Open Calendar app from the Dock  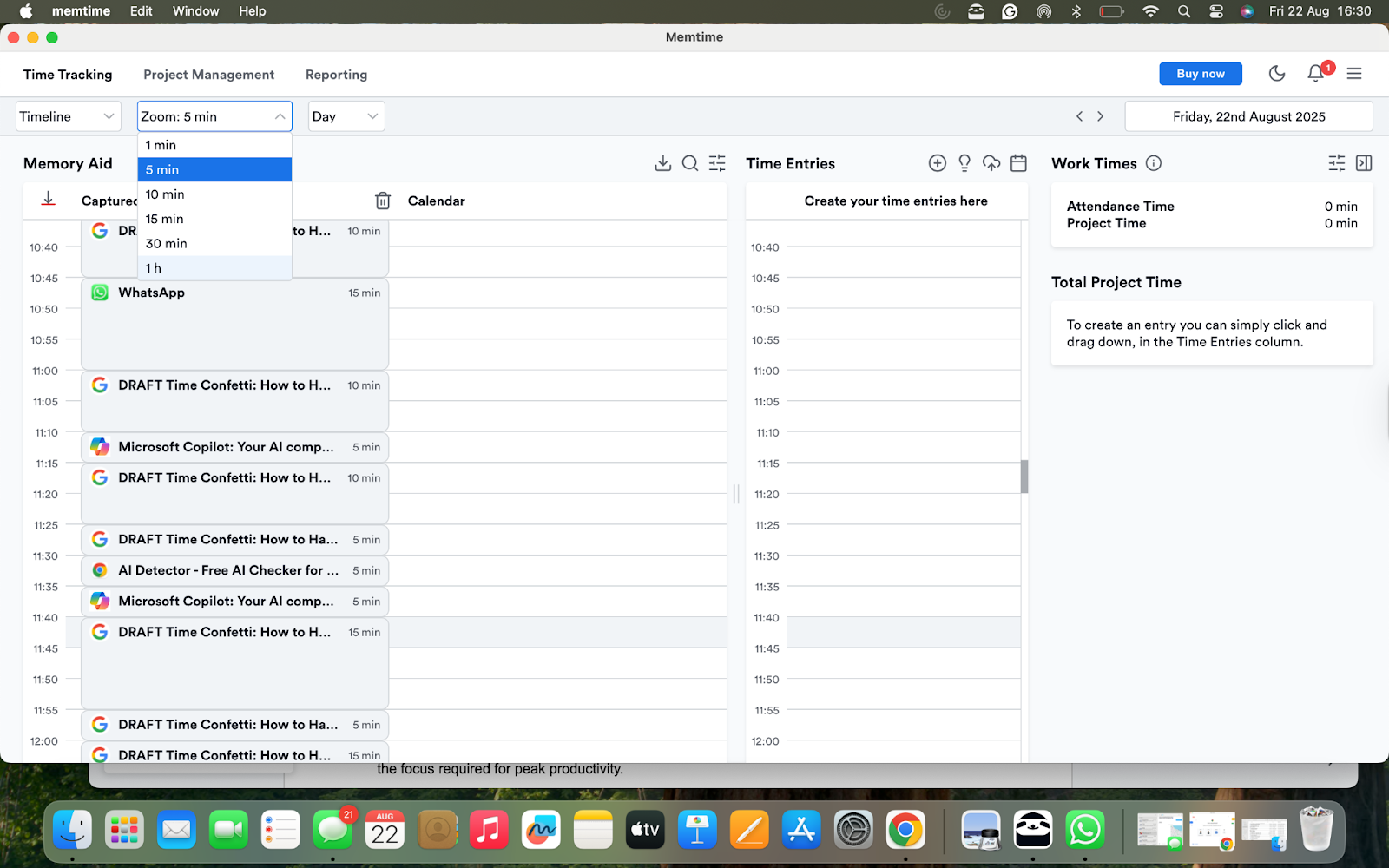coord(385,831)
